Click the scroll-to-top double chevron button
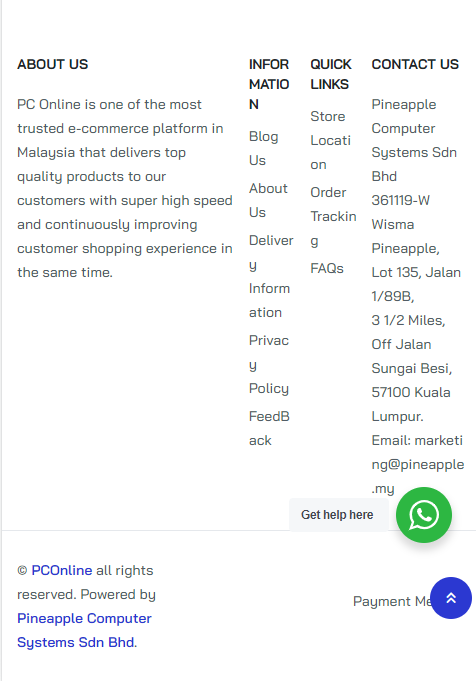The width and height of the screenshot is (476, 681). tap(451, 598)
